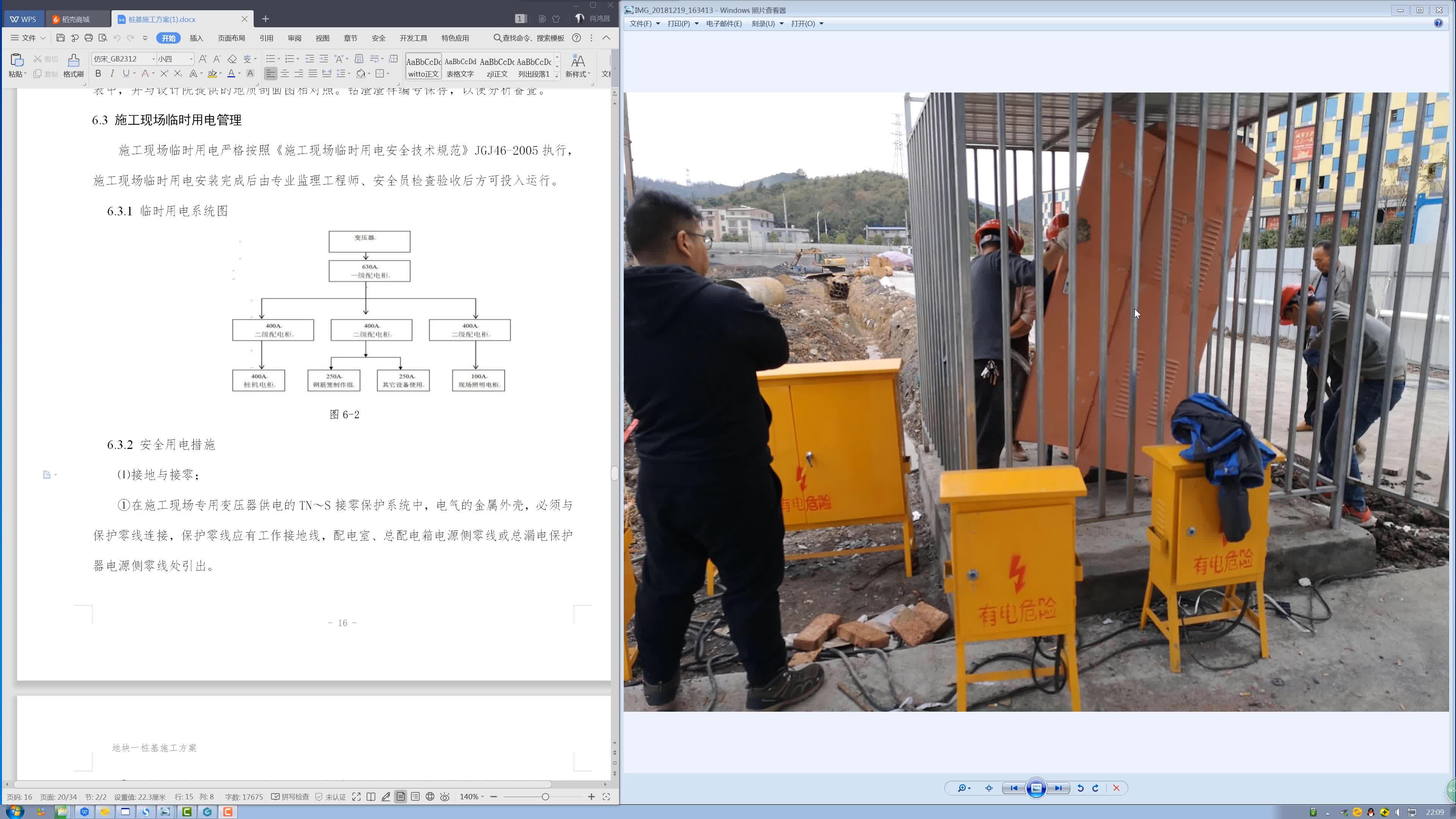Click the zoom slider handle in status bar
This screenshot has width=1456, height=819.
click(545, 796)
